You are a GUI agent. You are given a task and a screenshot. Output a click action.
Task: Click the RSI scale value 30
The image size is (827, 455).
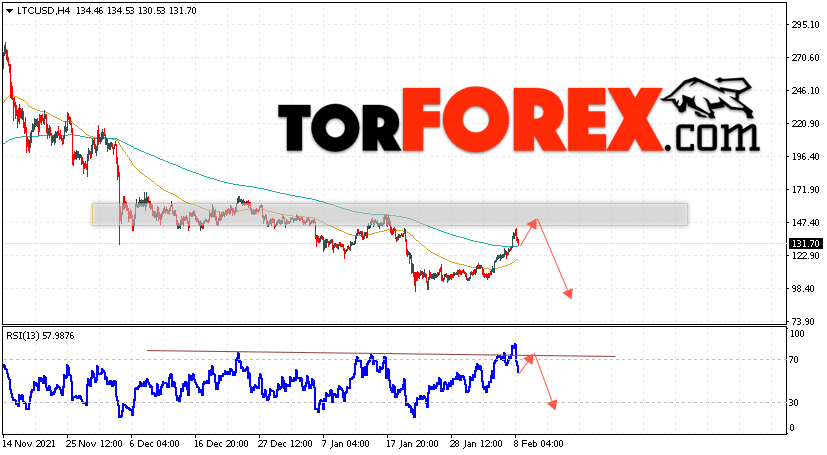click(794, 403)
